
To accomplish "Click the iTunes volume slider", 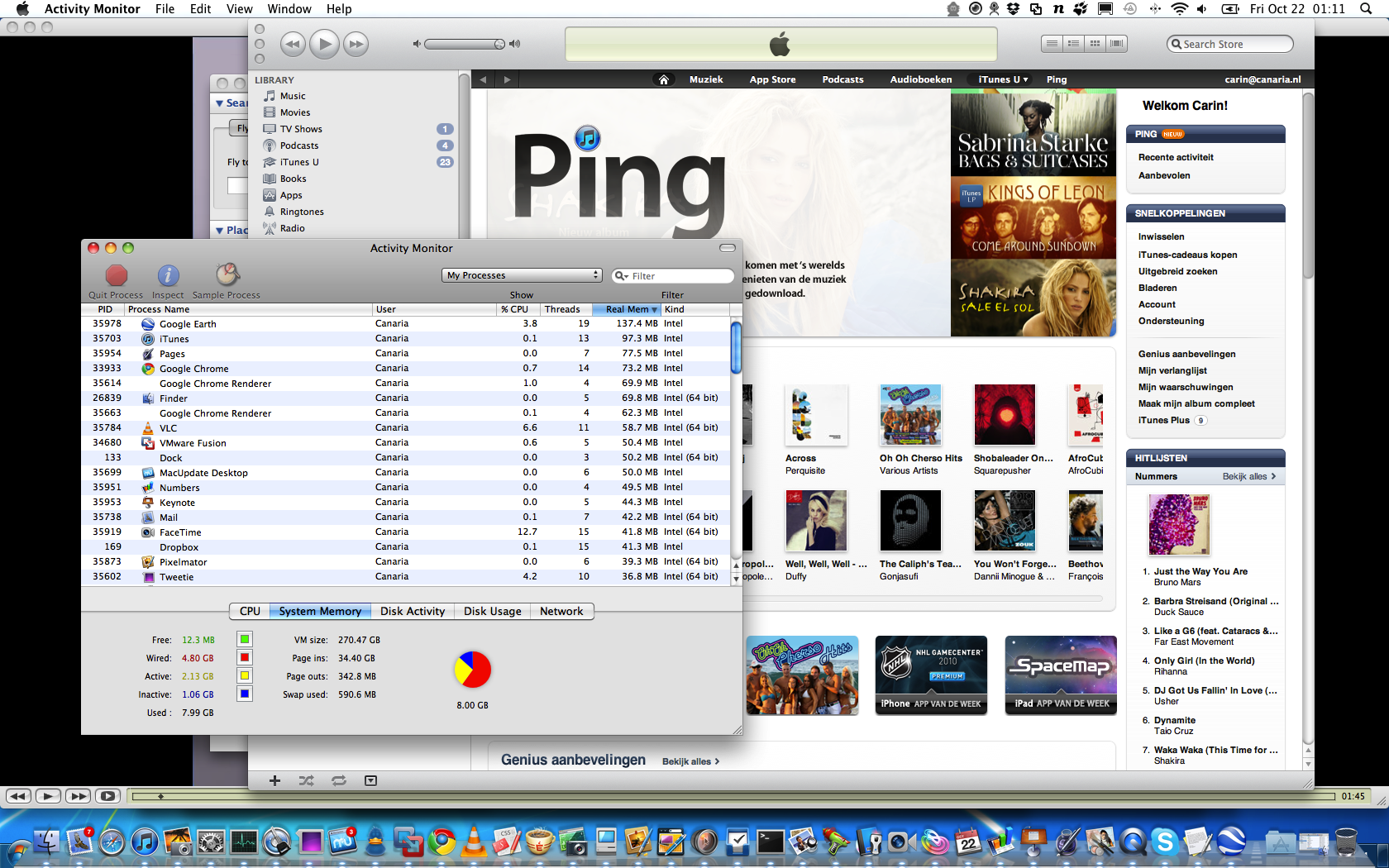I will [x=465, y=44].
